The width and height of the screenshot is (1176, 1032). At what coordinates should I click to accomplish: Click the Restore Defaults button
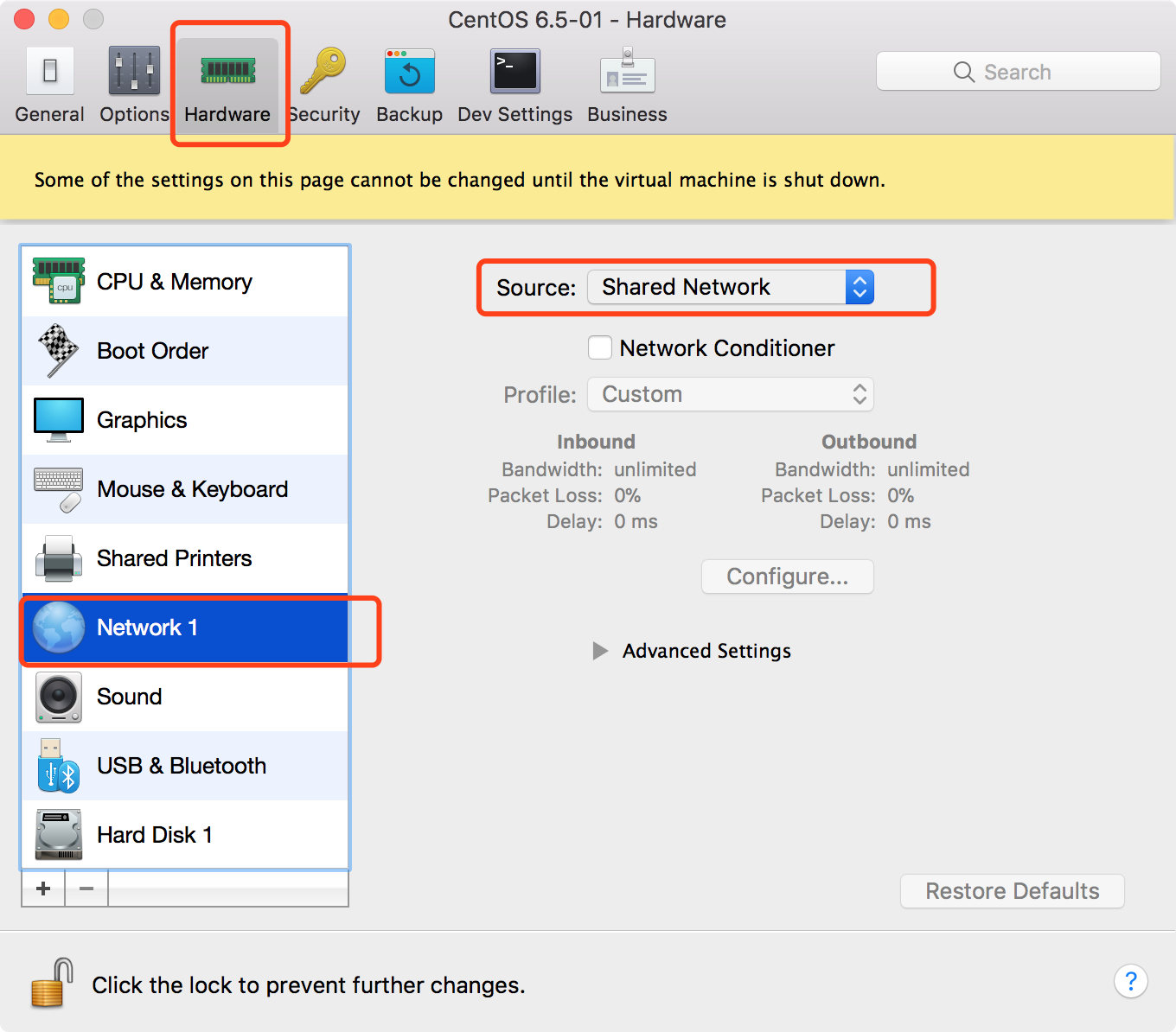1013,891
